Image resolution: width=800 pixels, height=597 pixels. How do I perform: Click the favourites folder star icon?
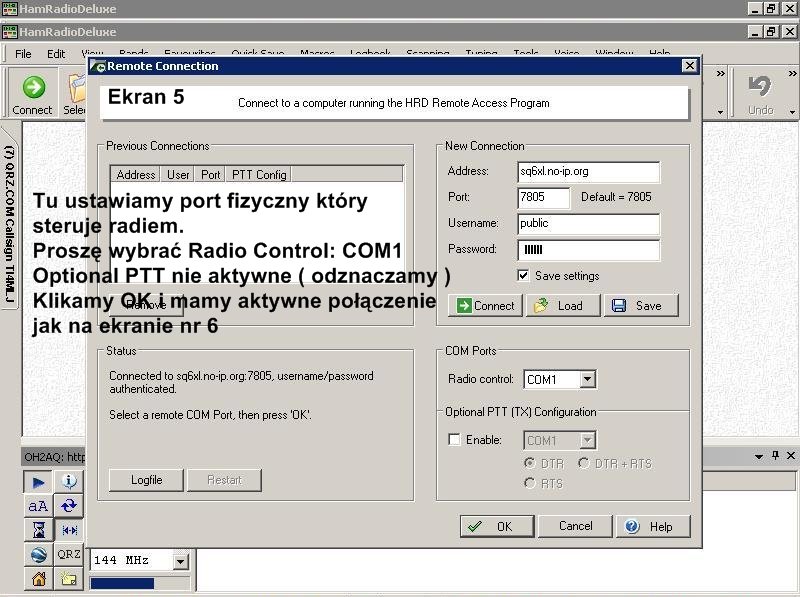pyautogui.click(x=69, y=579)
